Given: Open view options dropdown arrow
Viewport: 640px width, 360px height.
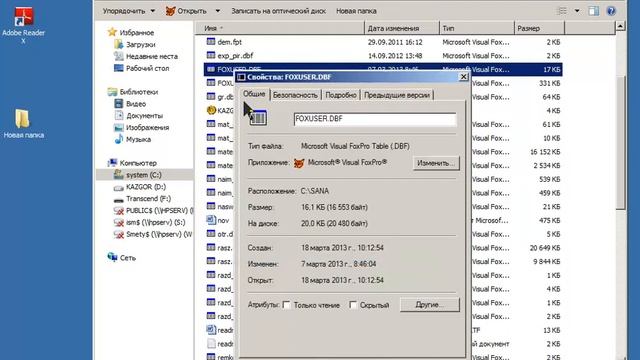Looking at the screenshot, I should 577,11.
